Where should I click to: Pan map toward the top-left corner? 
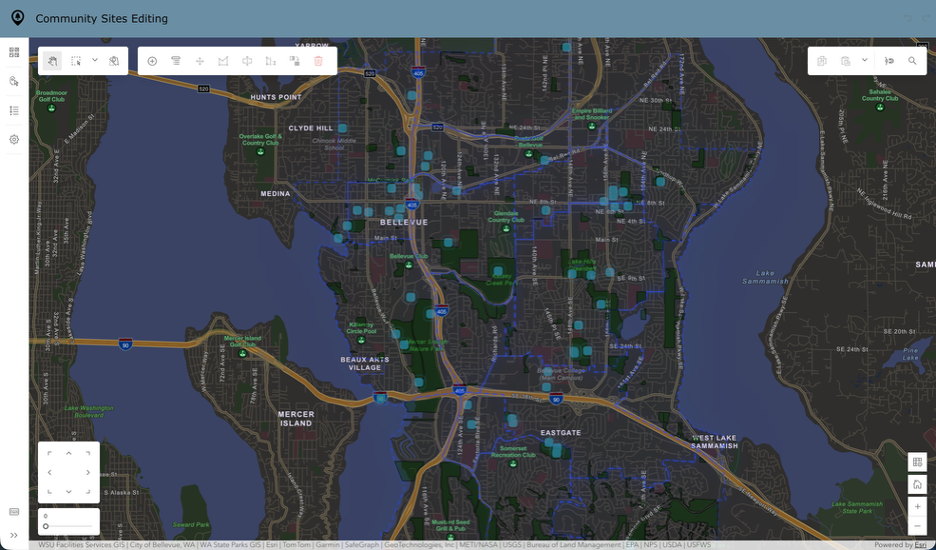click(50, 453)
